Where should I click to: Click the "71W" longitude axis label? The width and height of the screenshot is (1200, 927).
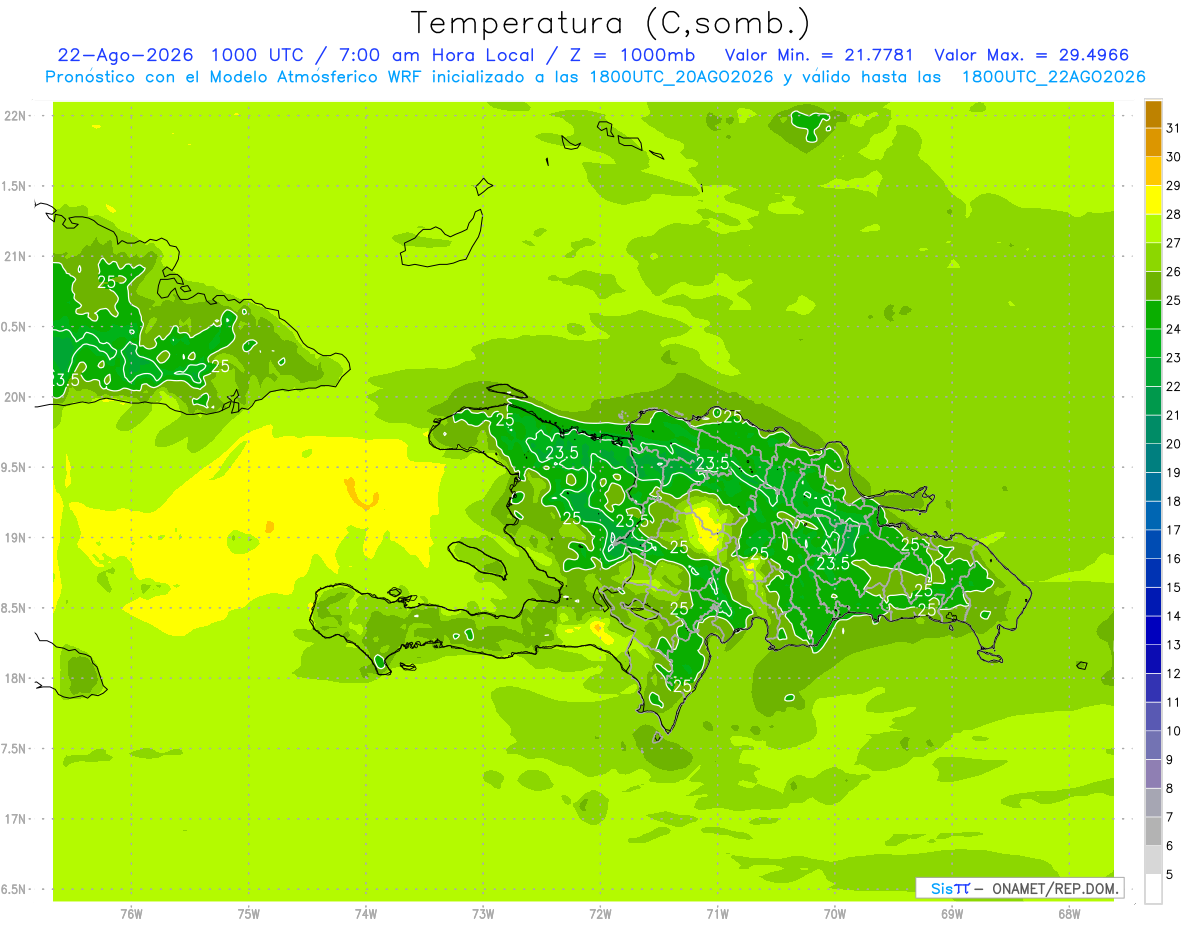coord(717,913)
